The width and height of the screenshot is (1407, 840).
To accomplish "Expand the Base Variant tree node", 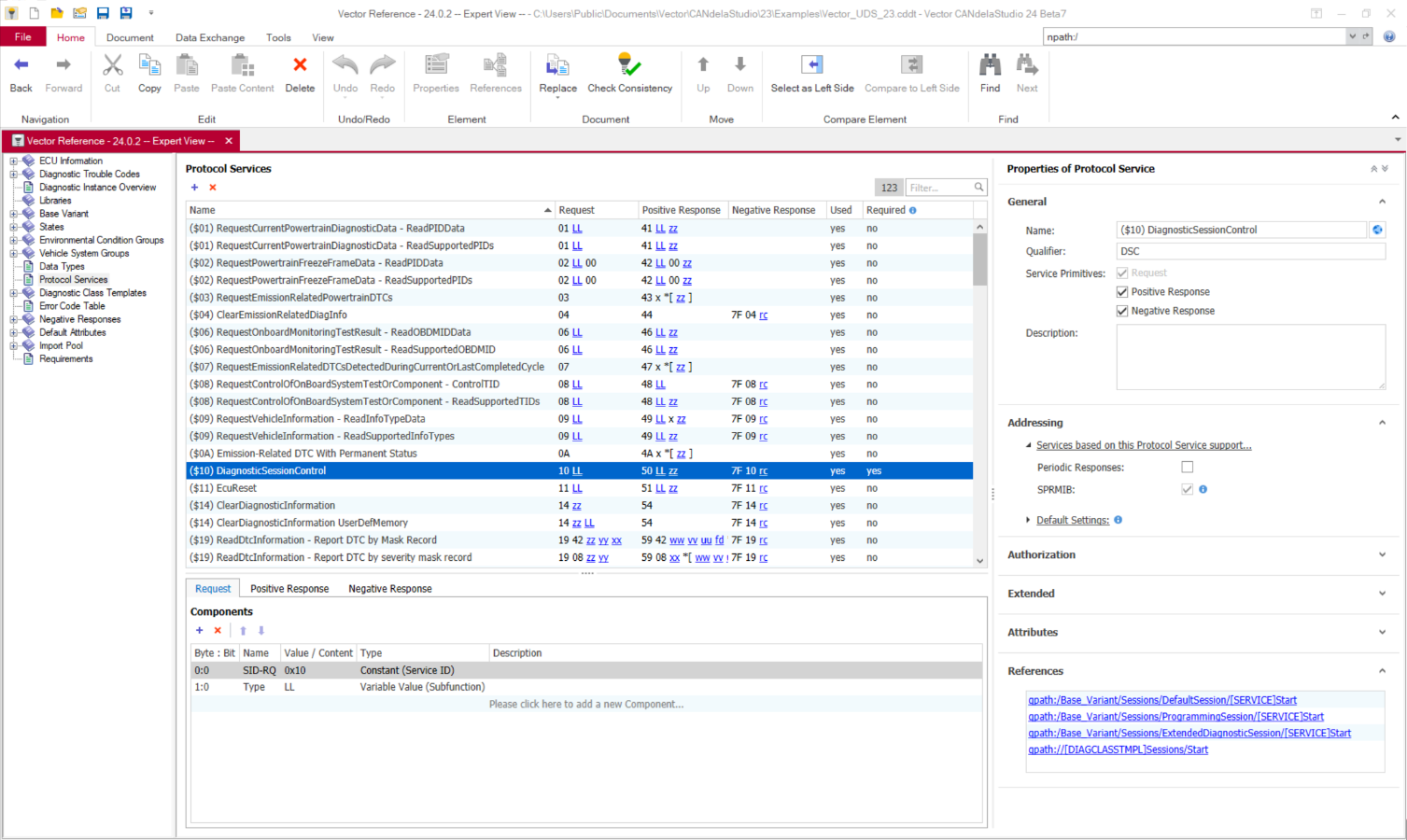I will pyautogui.click(x=14, y=214).
